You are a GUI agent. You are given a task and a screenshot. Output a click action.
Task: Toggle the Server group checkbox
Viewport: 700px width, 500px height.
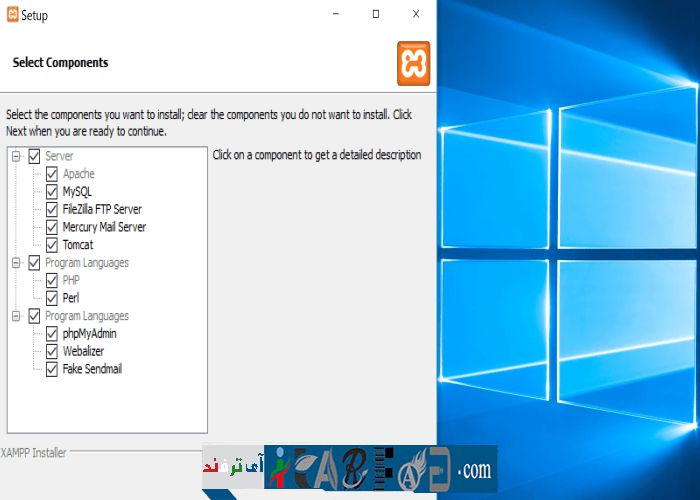click(34, 156)
